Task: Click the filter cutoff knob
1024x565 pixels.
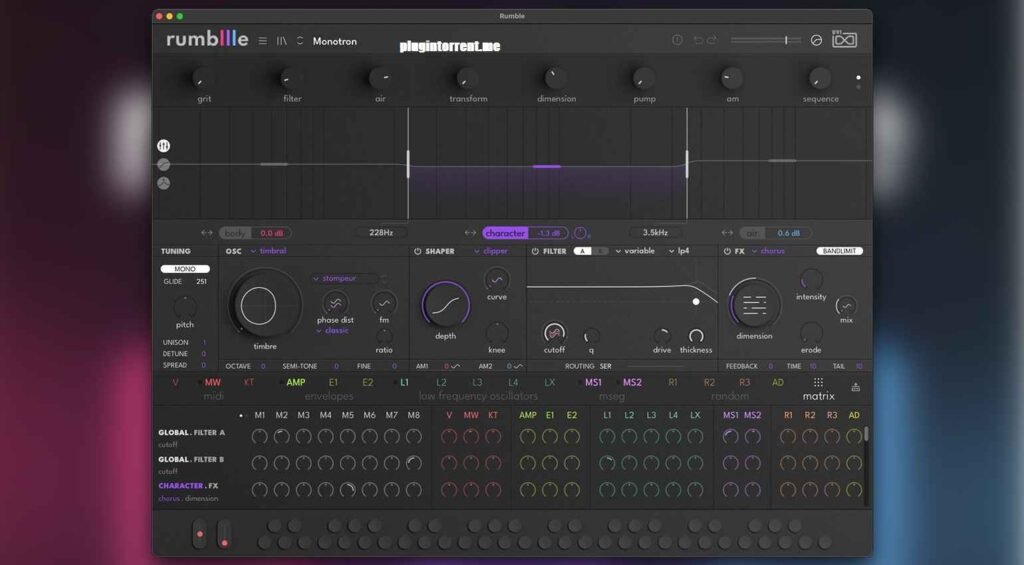Action: tap(554, 333)
